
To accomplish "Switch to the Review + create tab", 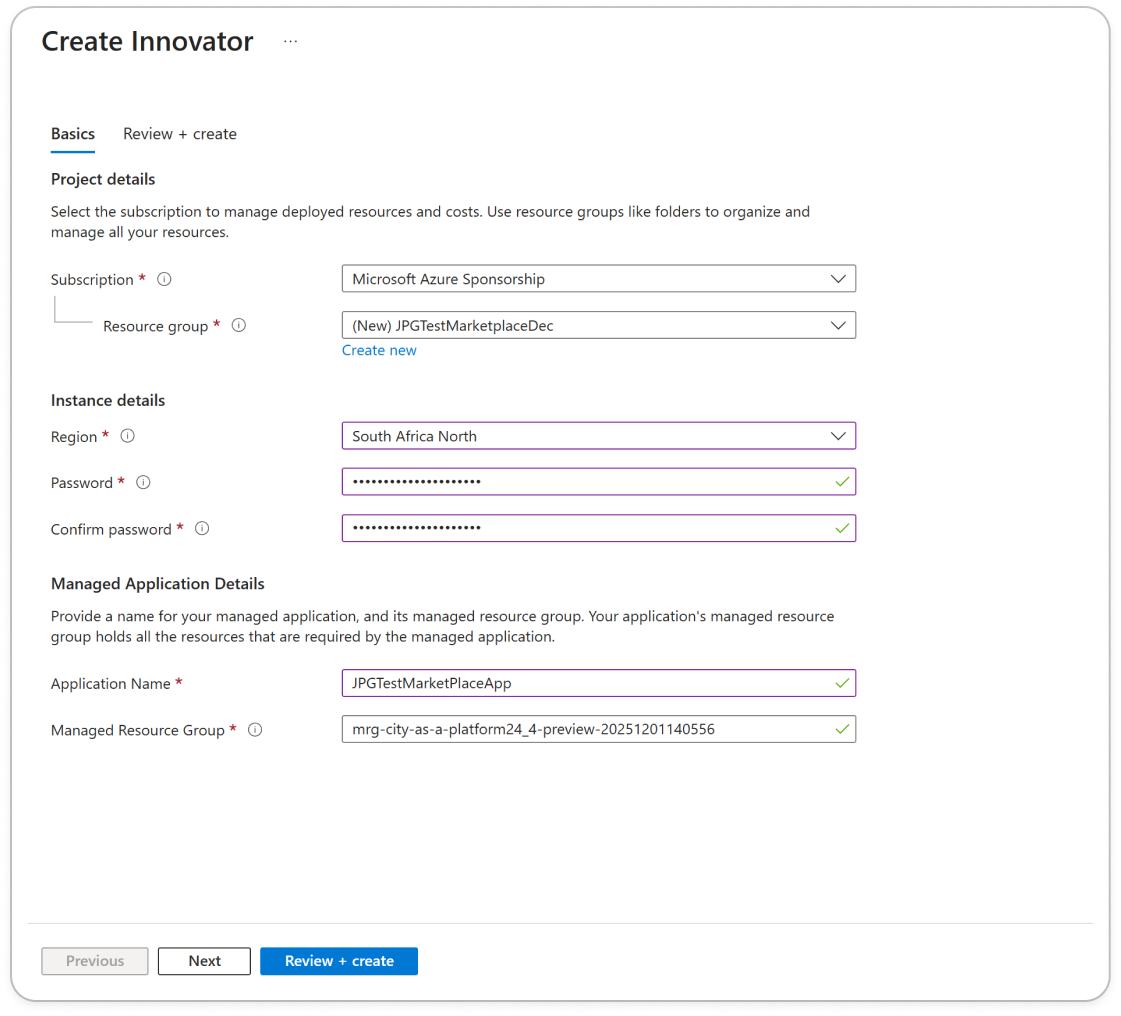I will [180, 134].
